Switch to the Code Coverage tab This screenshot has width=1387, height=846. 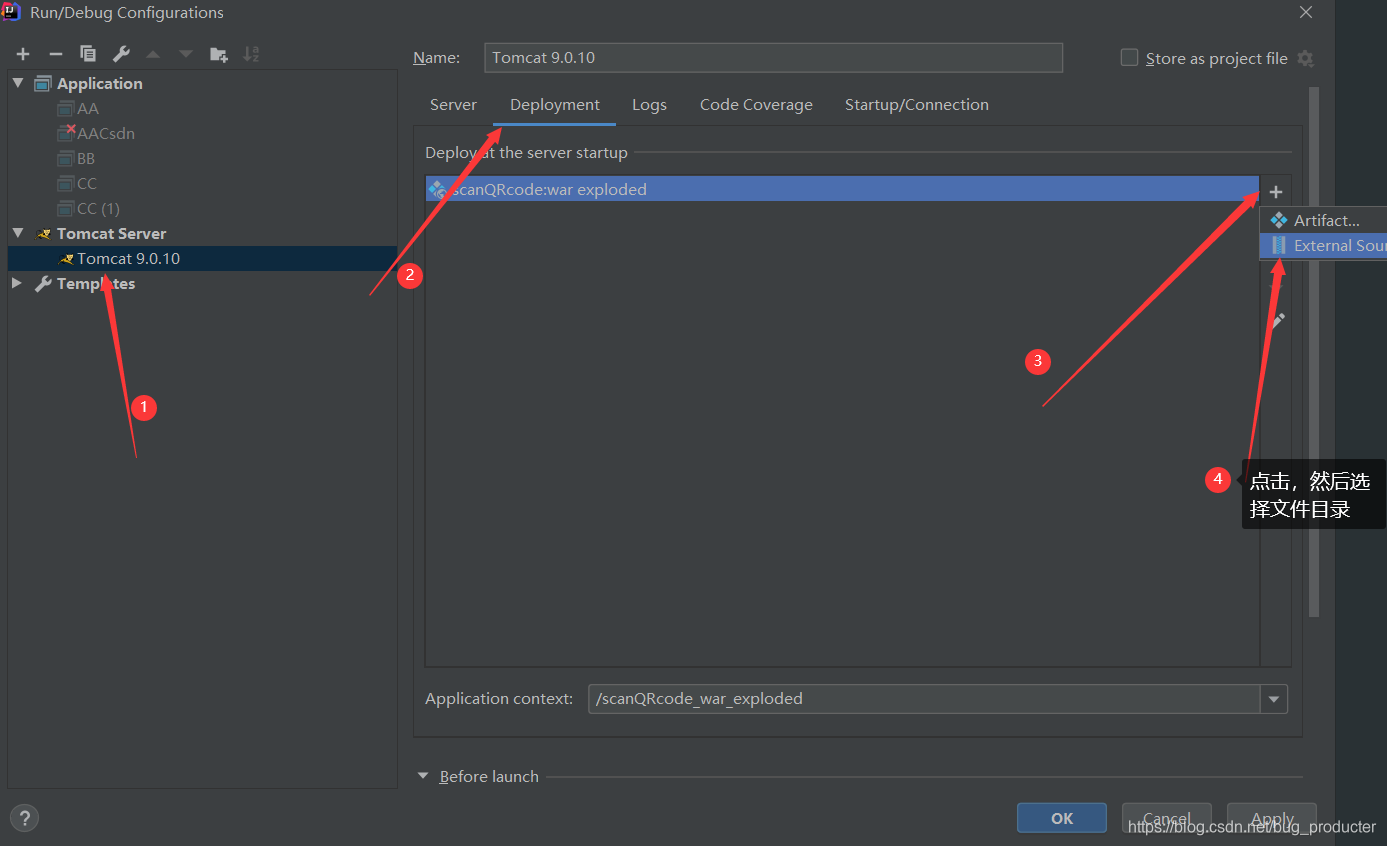pyautogui.click(x=756, y=105)
